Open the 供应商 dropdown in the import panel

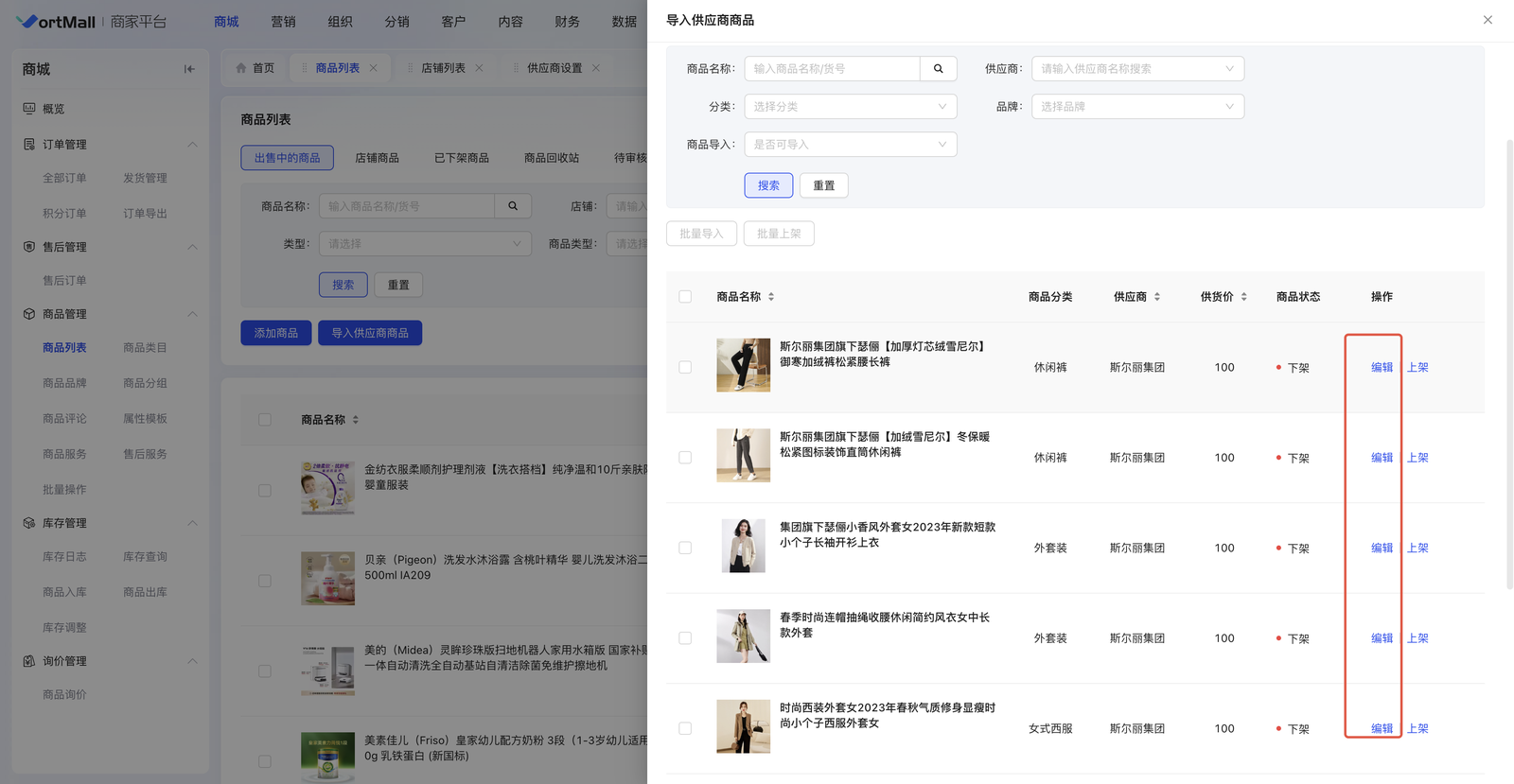(1136, 69)
